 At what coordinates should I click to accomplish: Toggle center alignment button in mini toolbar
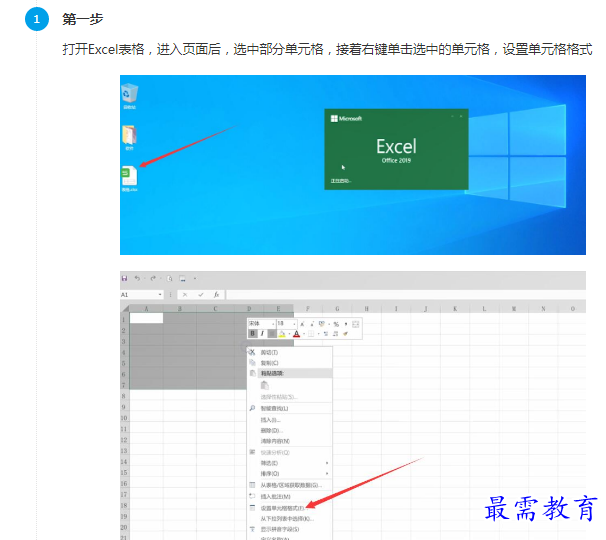(272, 334)
